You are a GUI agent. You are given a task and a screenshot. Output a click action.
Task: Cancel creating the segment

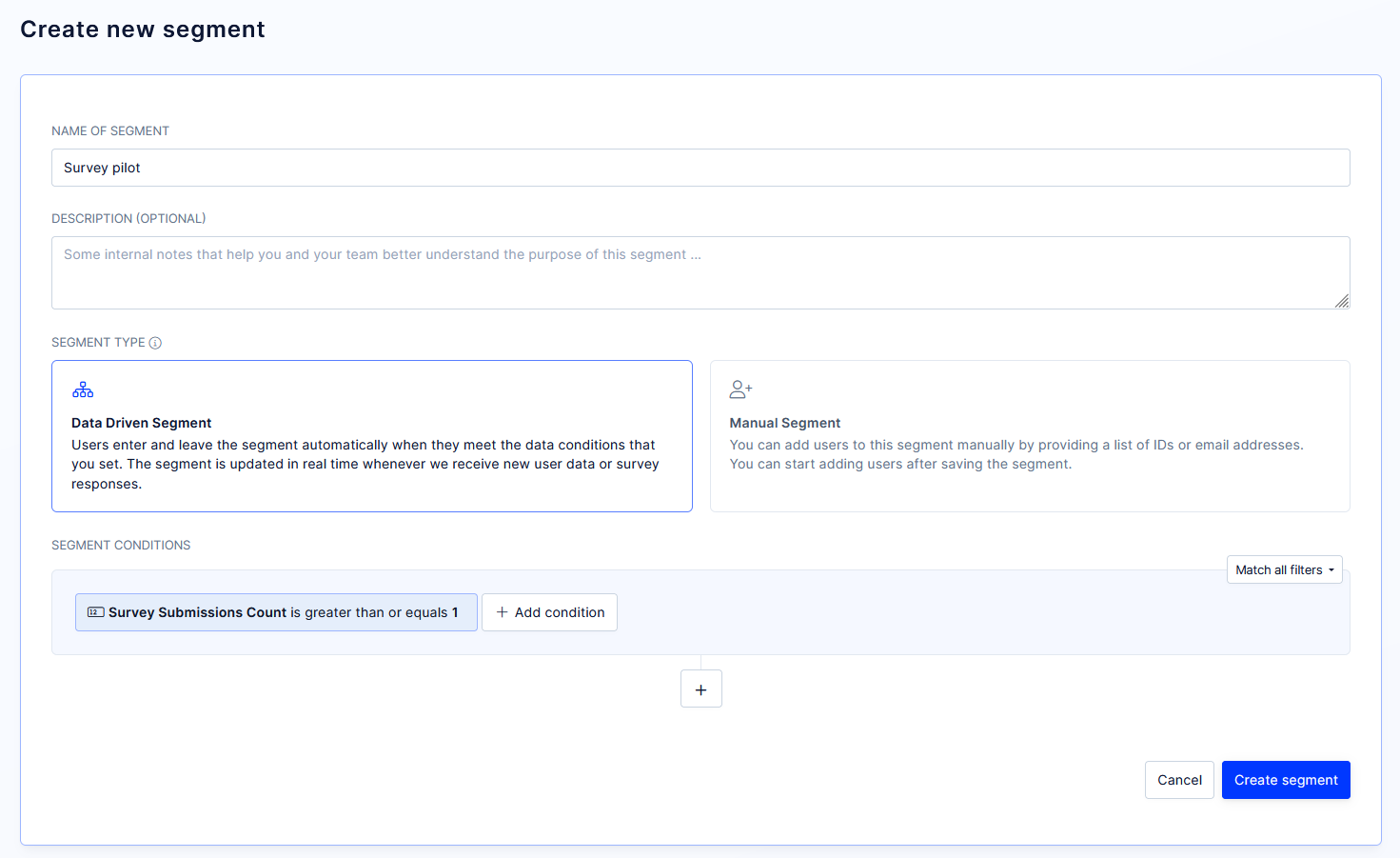[x=1179, y=779]
